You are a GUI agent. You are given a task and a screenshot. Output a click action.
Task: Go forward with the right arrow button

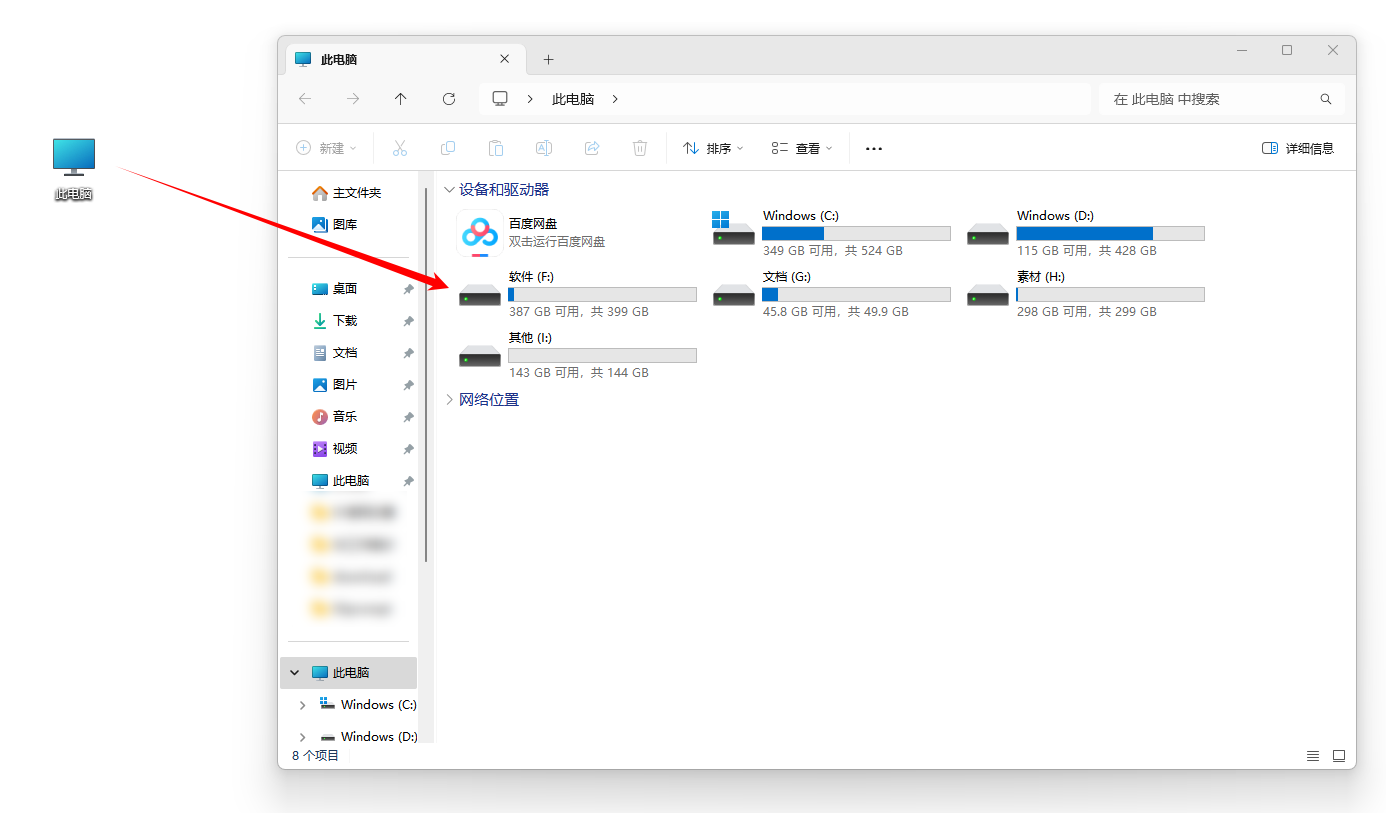(353, 99)
